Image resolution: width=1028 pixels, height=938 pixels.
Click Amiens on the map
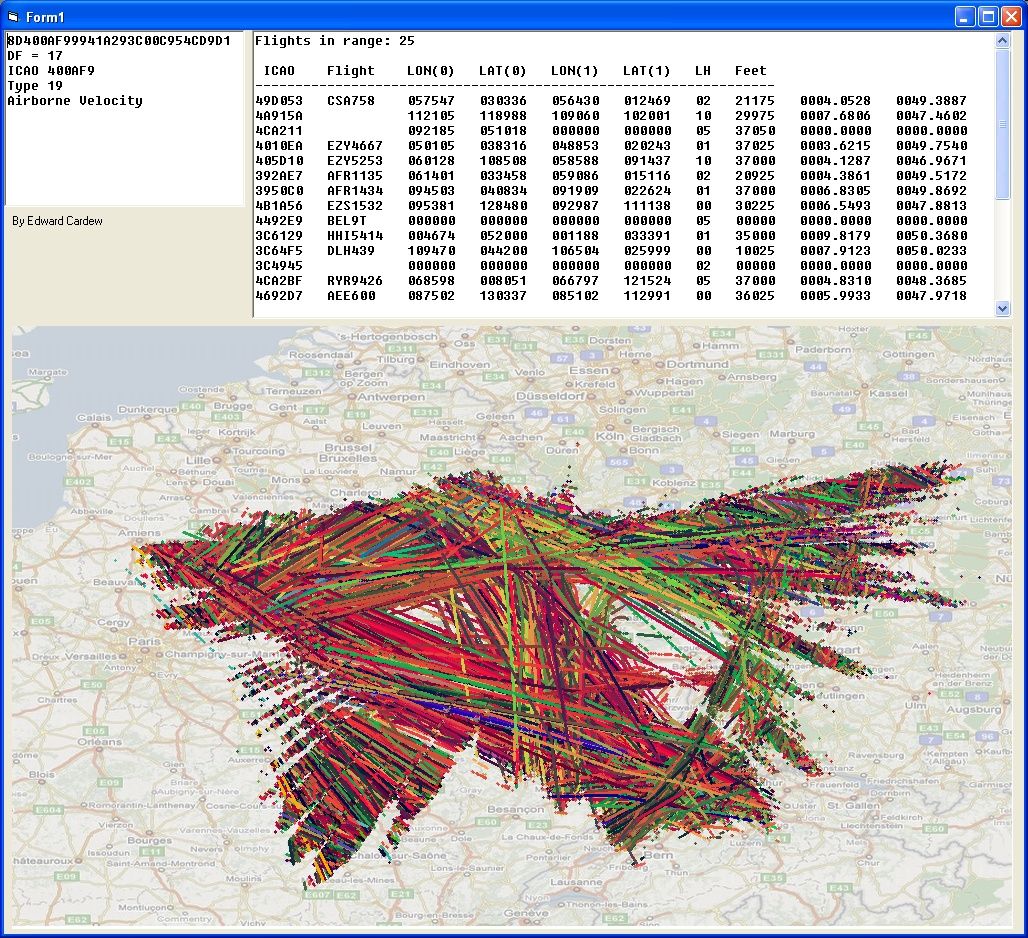[139, 533]
